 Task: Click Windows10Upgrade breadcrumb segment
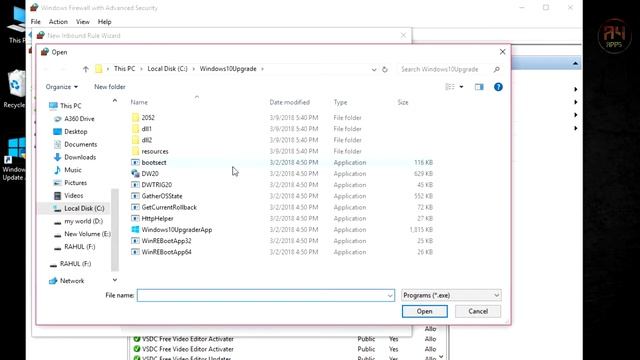228,69
